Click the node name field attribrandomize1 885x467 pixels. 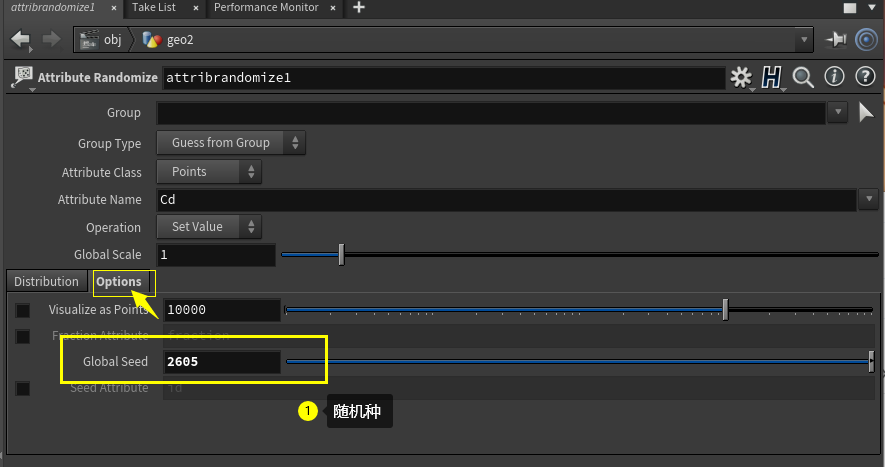point(444,78)
